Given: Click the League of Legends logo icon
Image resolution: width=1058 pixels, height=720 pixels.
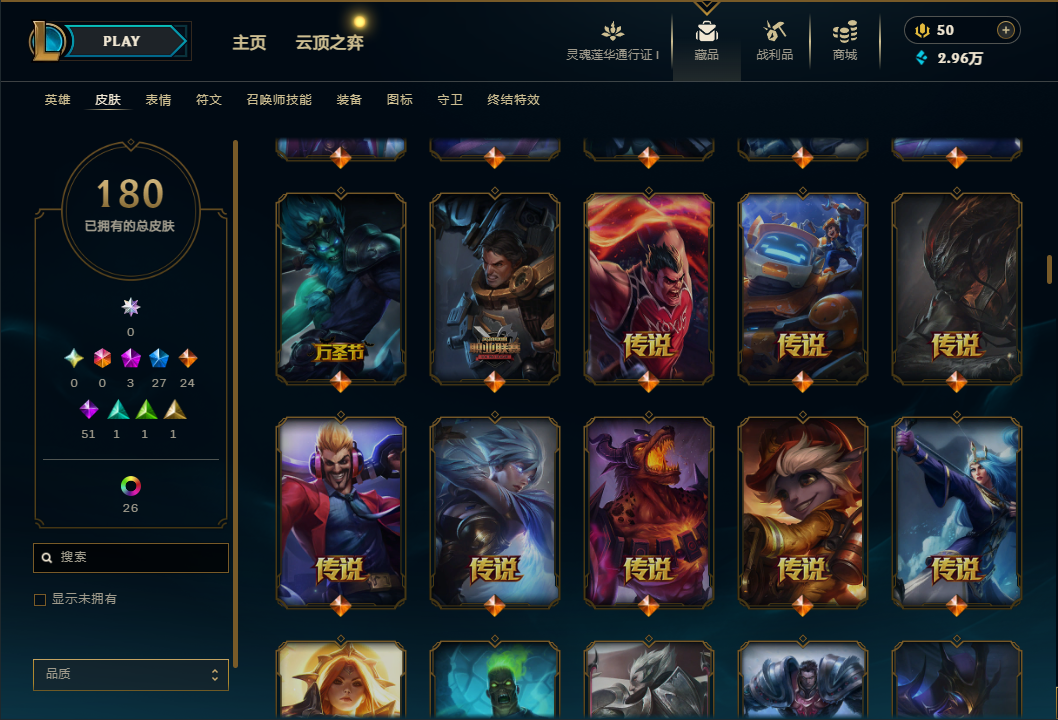Looking at the screenshot, I should pyautogui.click(x=46, y=40).
